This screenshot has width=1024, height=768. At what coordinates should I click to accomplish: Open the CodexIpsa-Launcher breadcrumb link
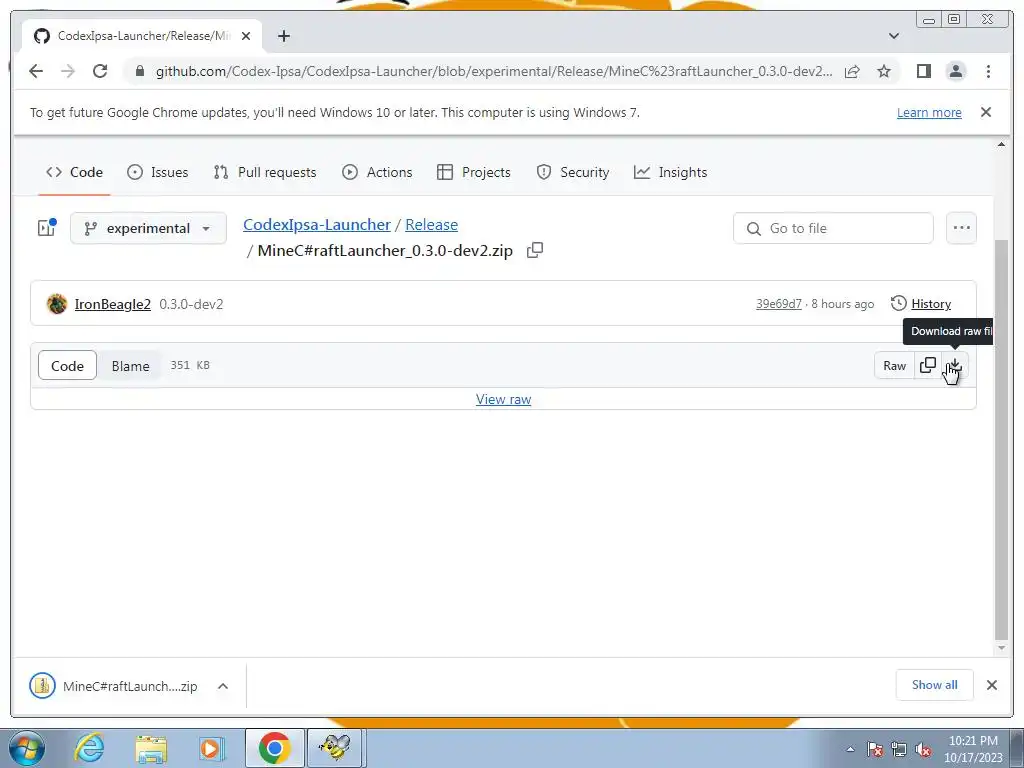coord(317,225)
